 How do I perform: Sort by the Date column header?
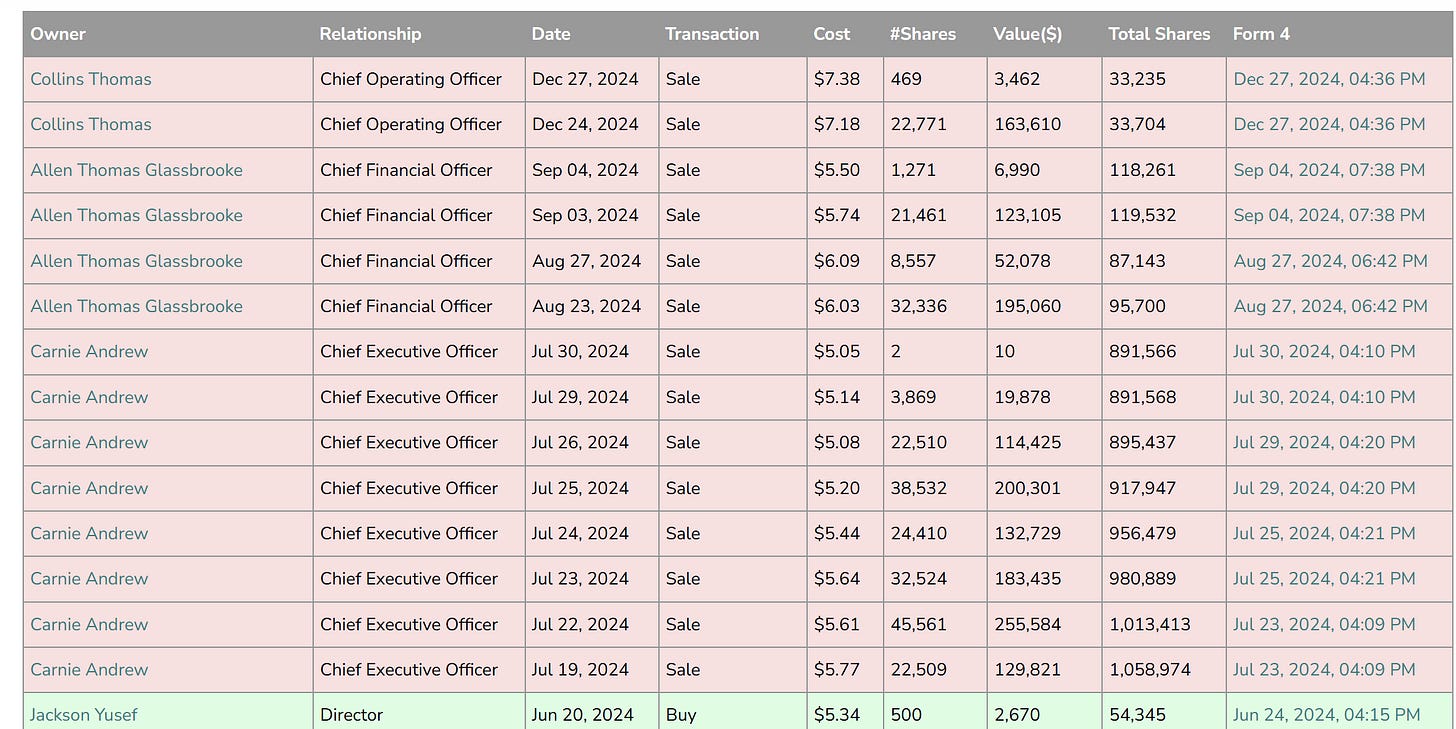(x=551, y=34)
